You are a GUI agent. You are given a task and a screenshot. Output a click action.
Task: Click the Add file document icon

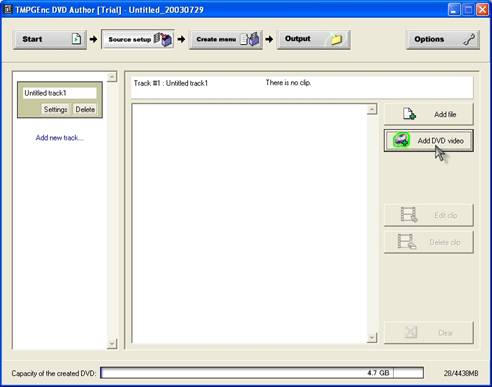tap(409, 114)
